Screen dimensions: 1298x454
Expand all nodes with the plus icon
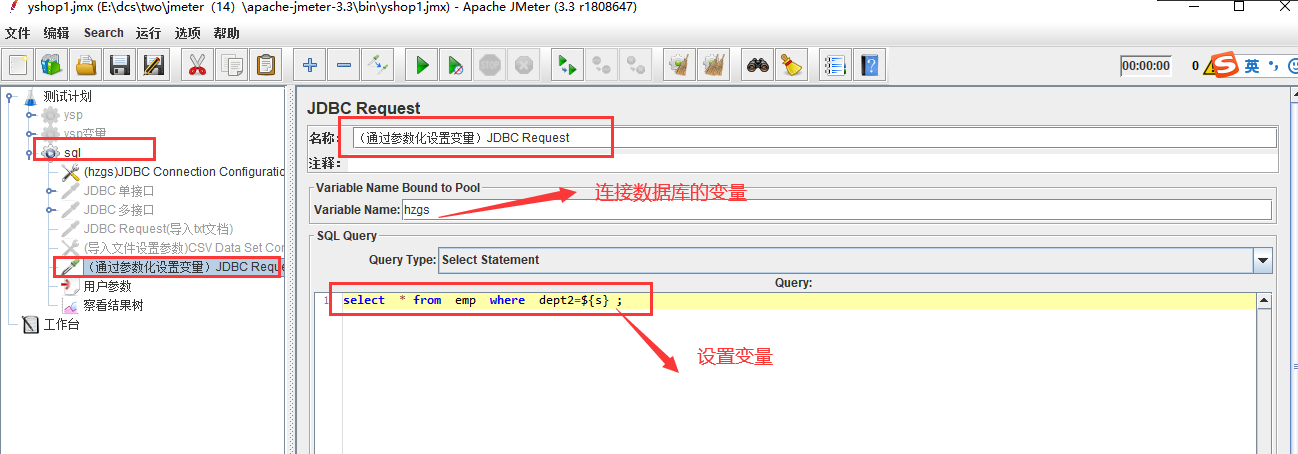[310, 66]
